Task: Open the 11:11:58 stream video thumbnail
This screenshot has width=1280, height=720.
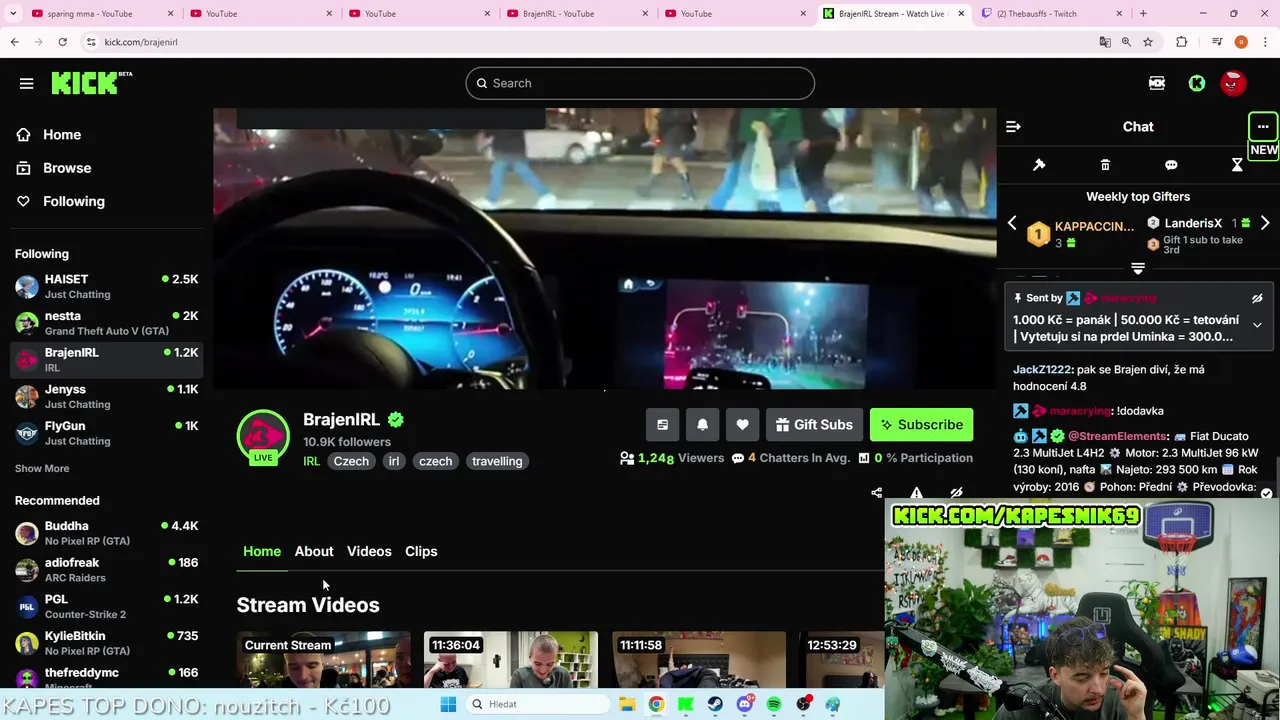Action: pos(699,660)
